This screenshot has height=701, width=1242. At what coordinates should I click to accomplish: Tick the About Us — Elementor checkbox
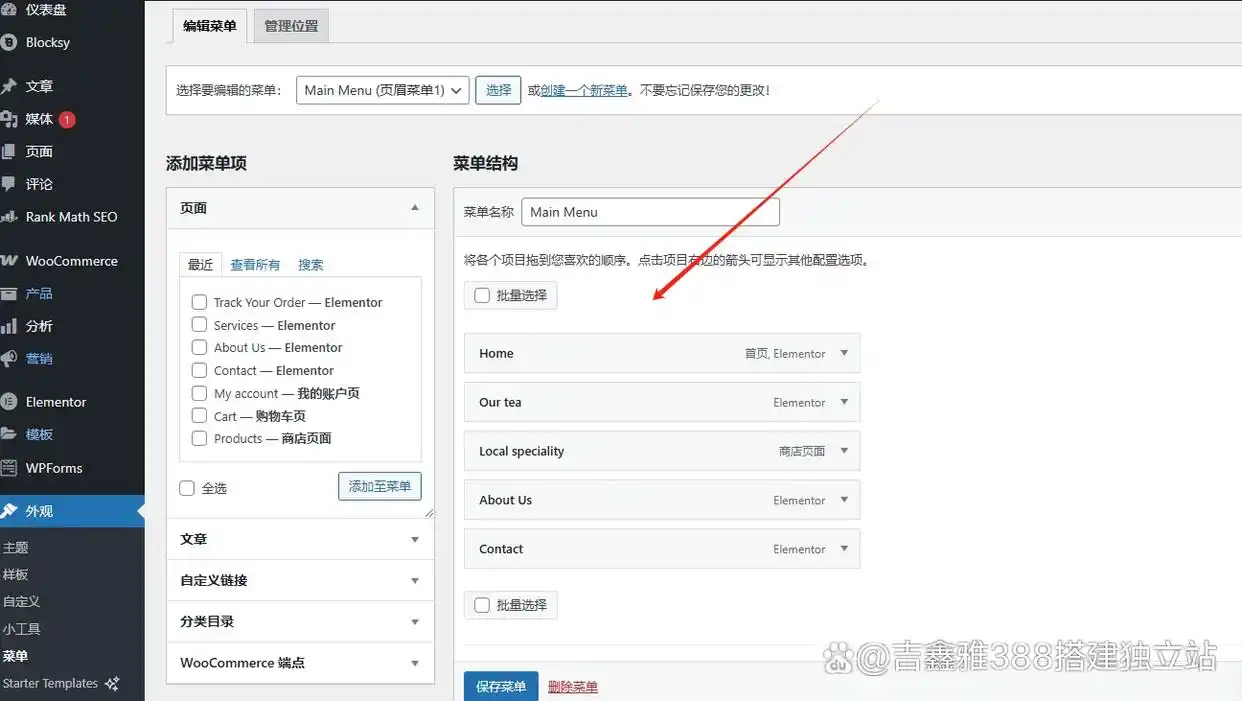point(199,348)
